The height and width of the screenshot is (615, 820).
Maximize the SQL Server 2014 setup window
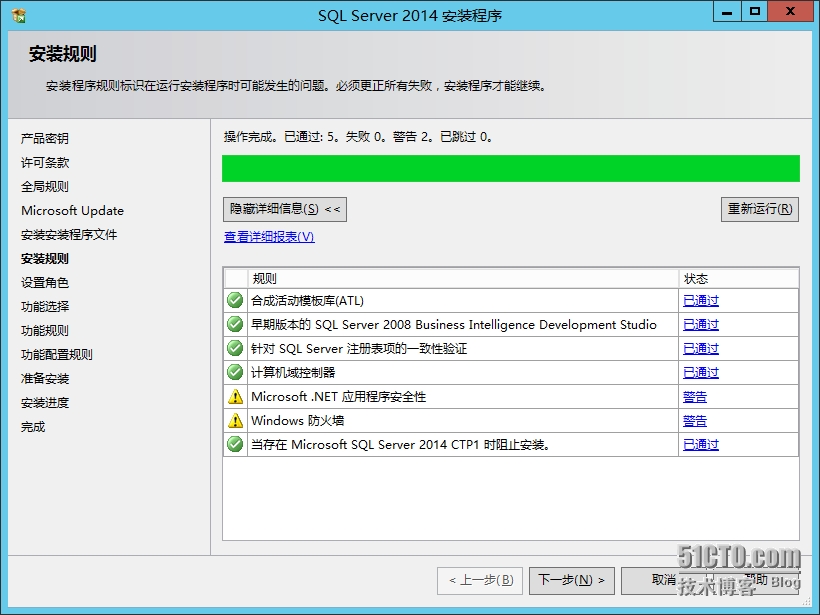pyautogui.click(x=755, y=12)
